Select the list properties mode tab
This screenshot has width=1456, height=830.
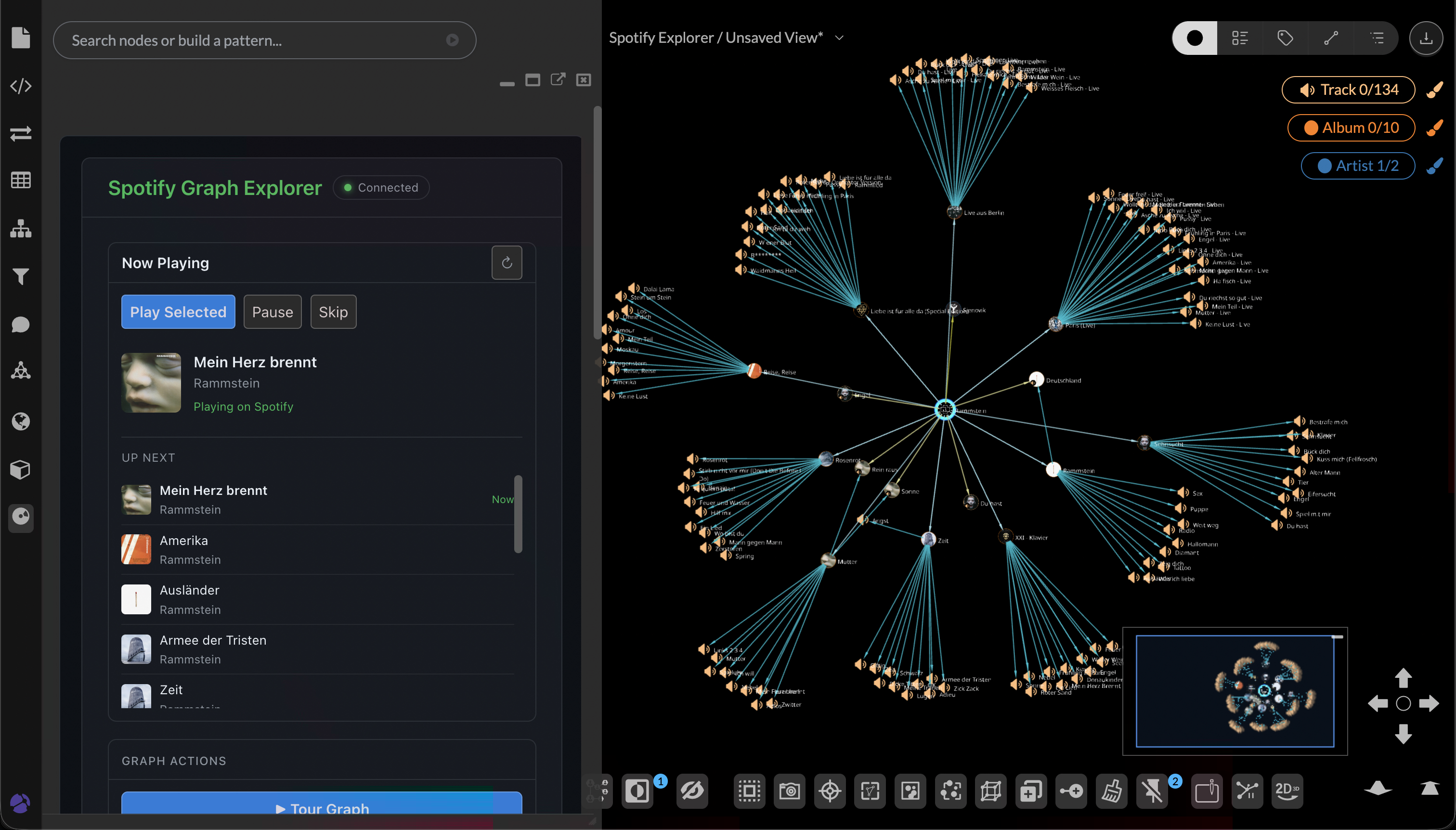point(1240,38)
